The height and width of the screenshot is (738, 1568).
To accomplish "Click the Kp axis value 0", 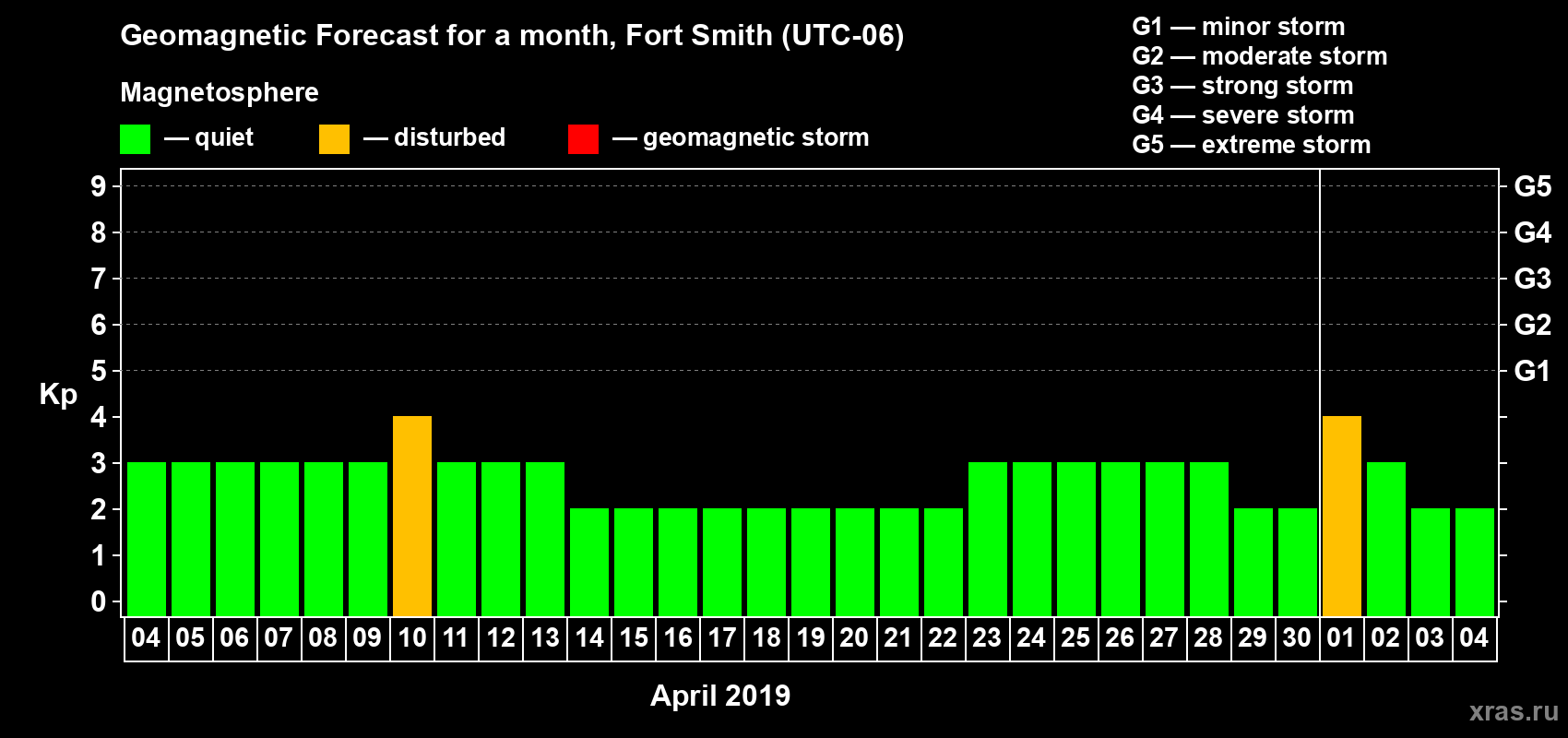I will [x=99, y=601].
